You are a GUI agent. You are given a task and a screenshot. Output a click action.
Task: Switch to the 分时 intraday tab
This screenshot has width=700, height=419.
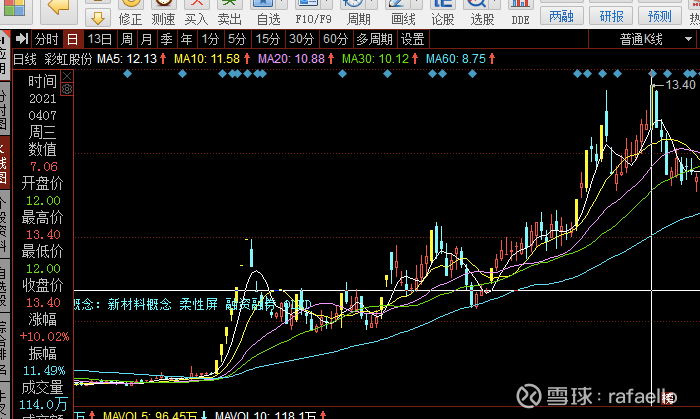46,39
